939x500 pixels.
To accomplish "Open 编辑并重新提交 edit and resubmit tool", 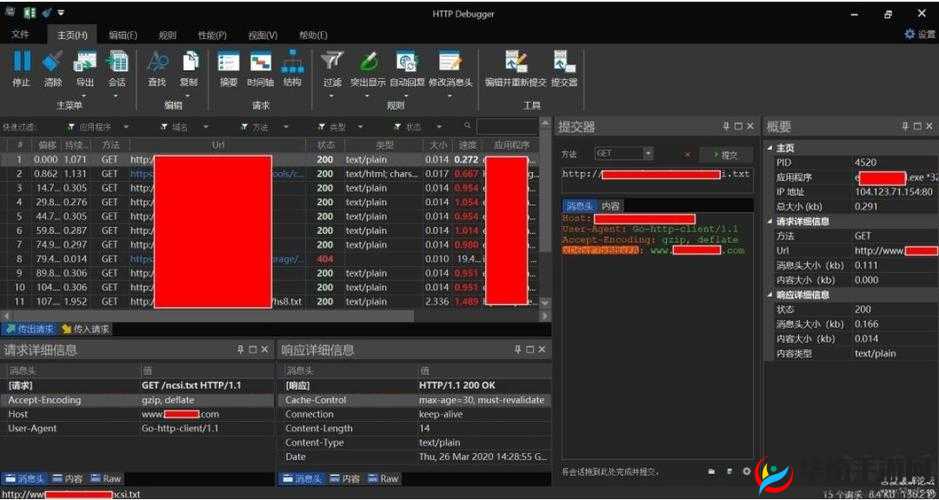I will (x=516, y=68).
